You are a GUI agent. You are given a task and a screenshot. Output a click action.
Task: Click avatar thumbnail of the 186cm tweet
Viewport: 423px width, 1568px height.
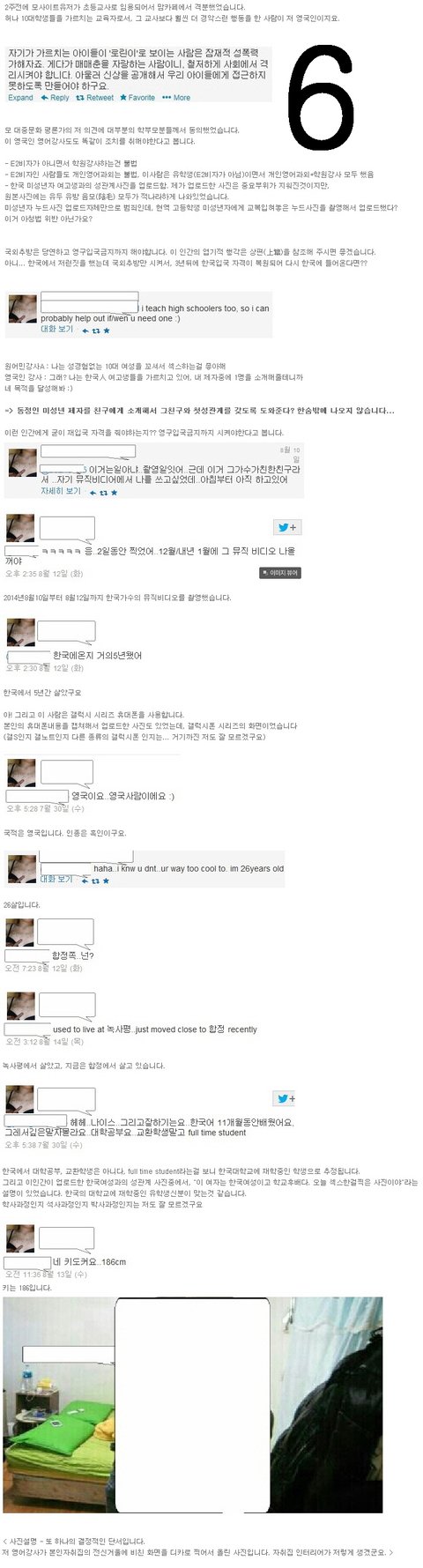[x=21, y=1237]
